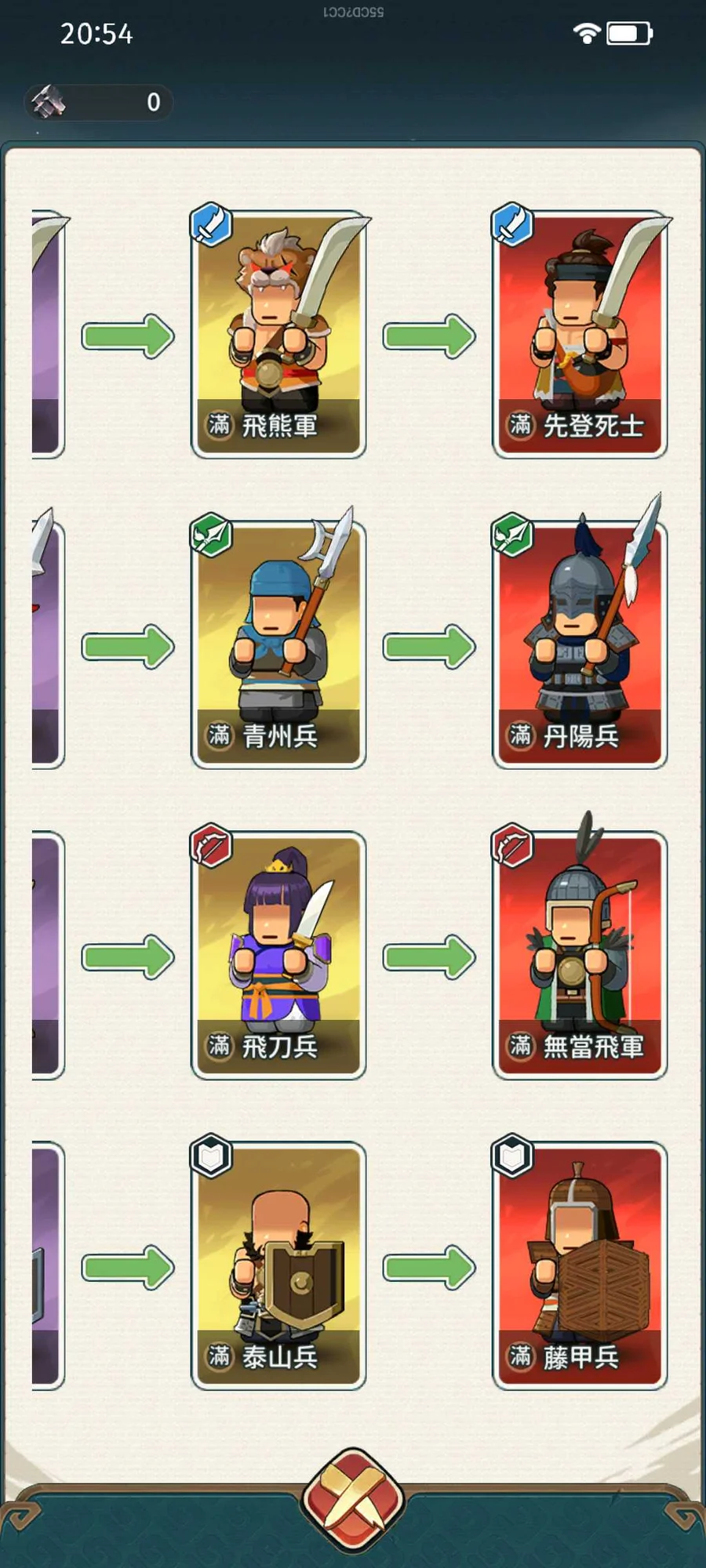The image size is (706, 1568).
Task: Open the 飛熊軍 troop card
Action: (x=278, y=335)
